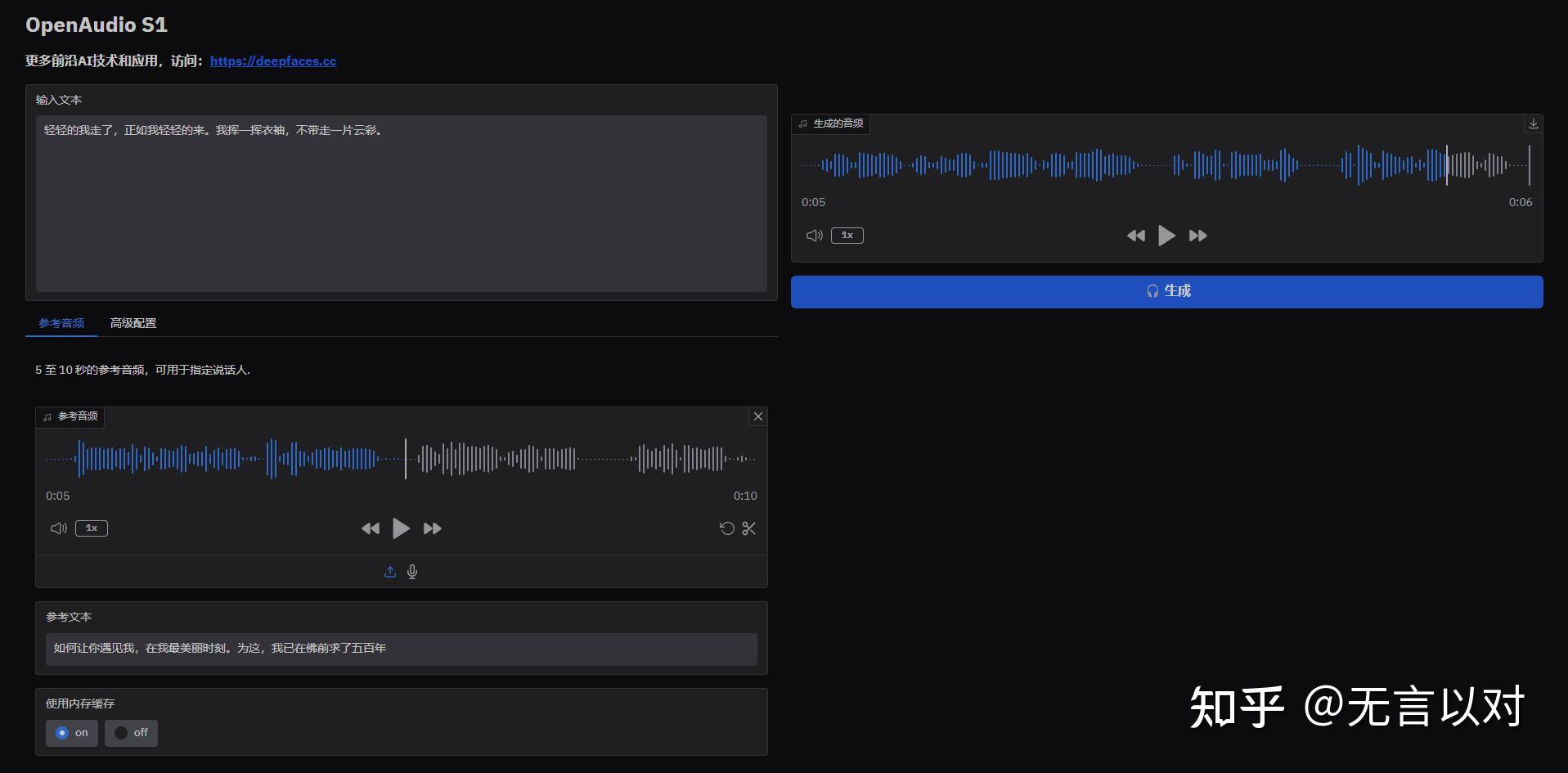Switch to the 高级配置 tab
The image size is (1568, 773).
[133, 322]
